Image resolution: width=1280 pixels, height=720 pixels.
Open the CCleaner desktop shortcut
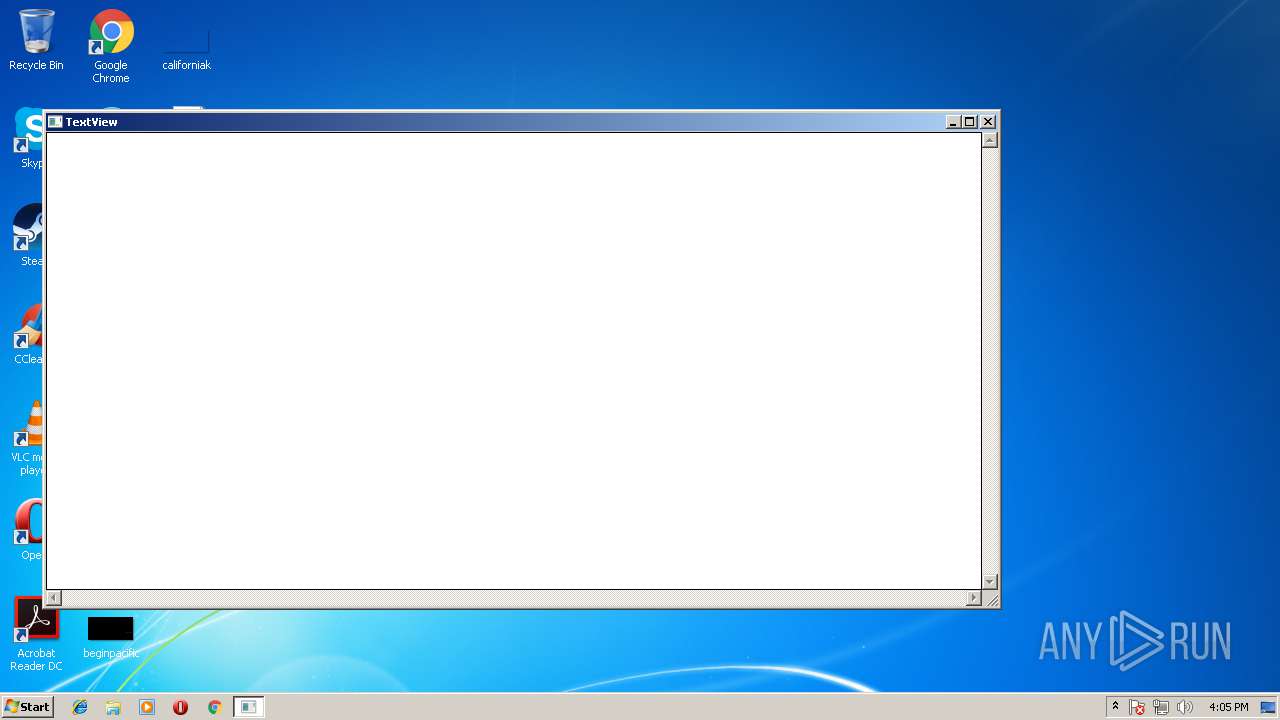pos(27,333)
